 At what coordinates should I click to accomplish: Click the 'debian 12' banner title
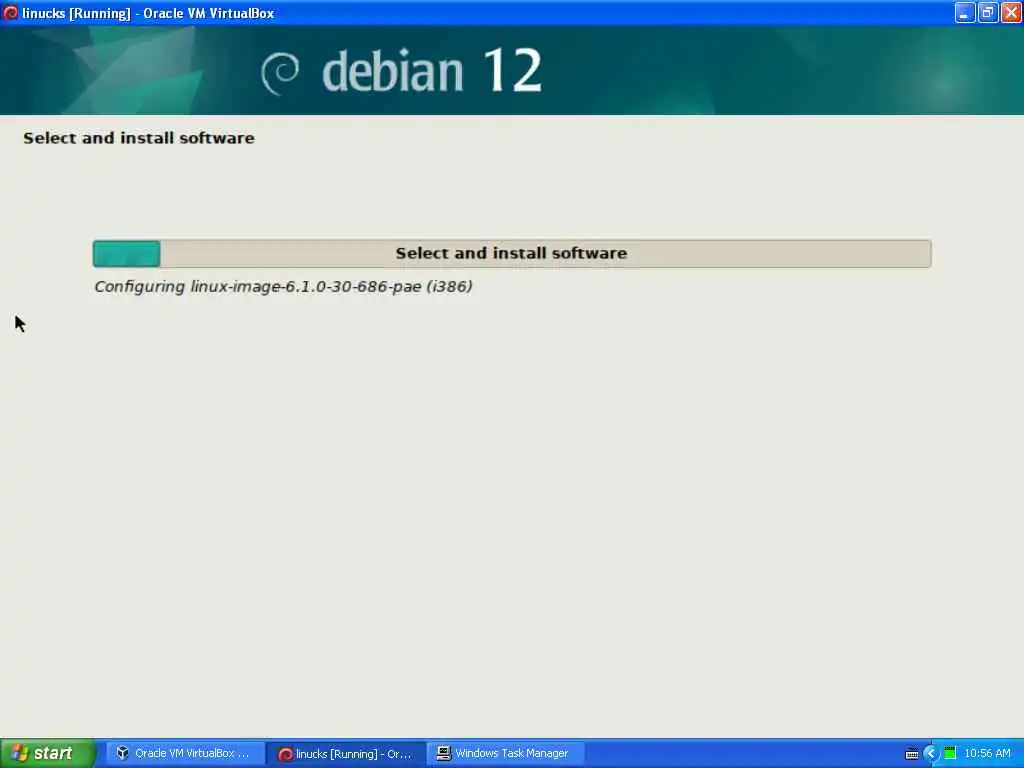tap(432, 71)
